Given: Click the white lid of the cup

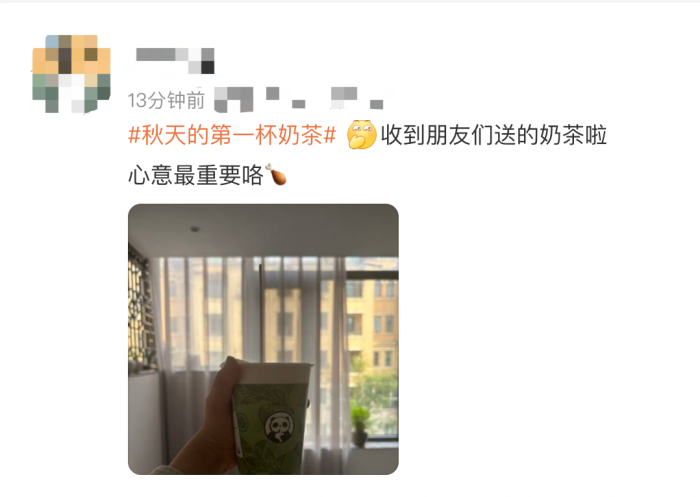Looking at the screenshot, I should 273,373.
